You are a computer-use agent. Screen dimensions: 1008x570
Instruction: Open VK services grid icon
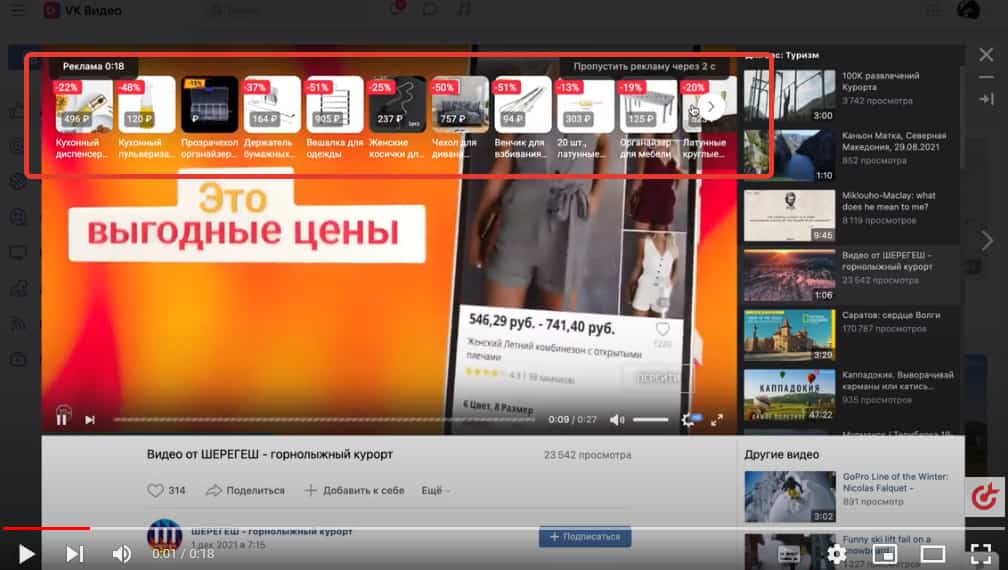[x=933, y=10]
